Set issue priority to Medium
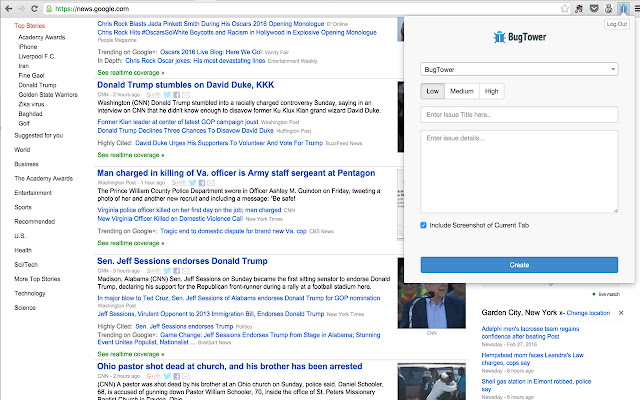Screen dimensions: 640x400 click(x=462, y=91)
